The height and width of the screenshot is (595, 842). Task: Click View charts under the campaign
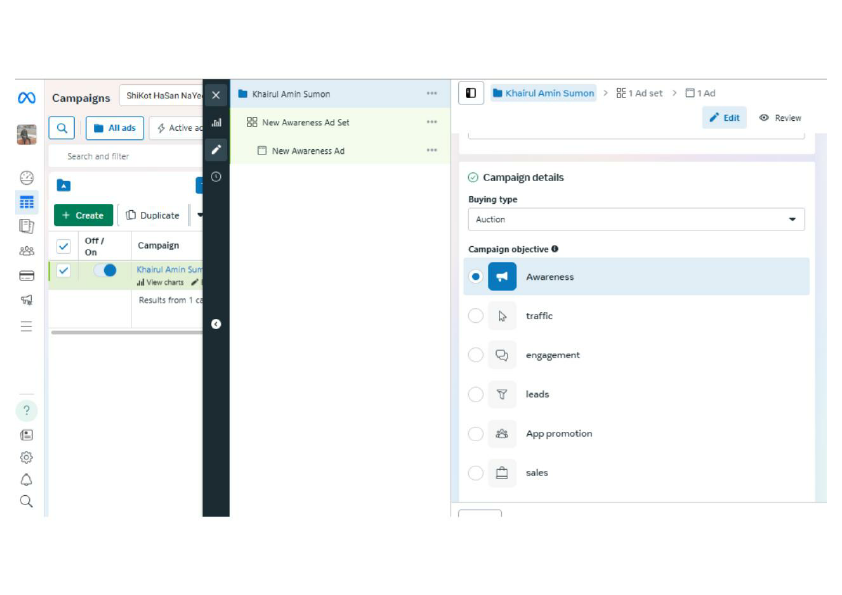coord(160,282)
